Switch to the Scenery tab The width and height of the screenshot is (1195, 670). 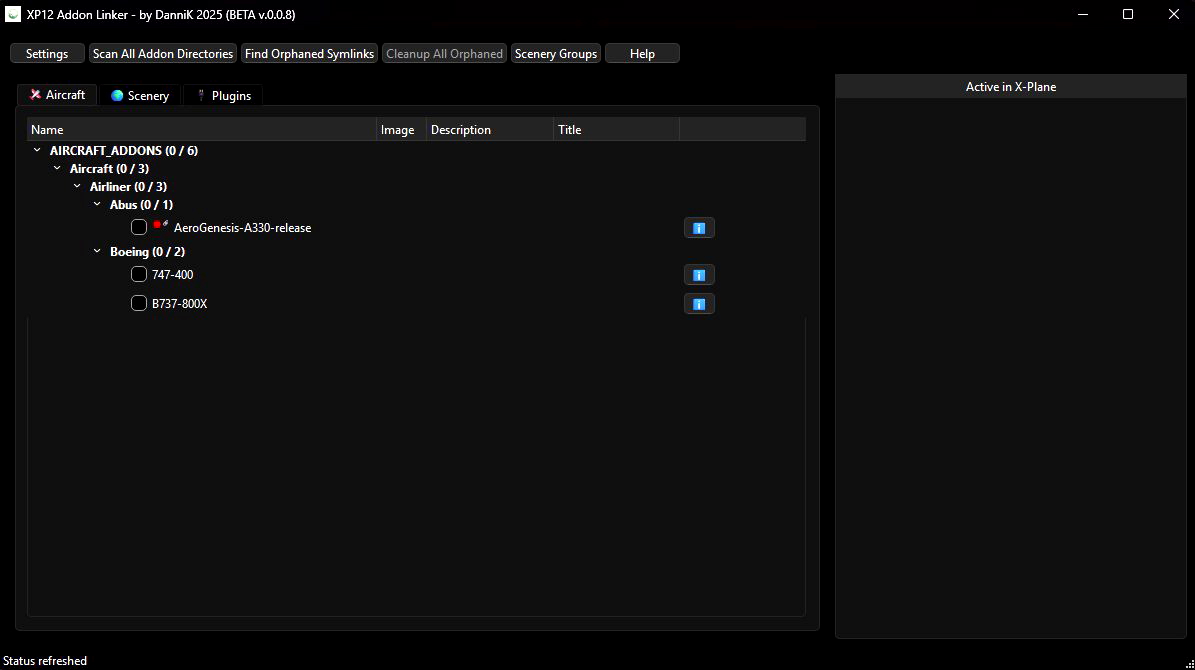(x=140, y=94)
